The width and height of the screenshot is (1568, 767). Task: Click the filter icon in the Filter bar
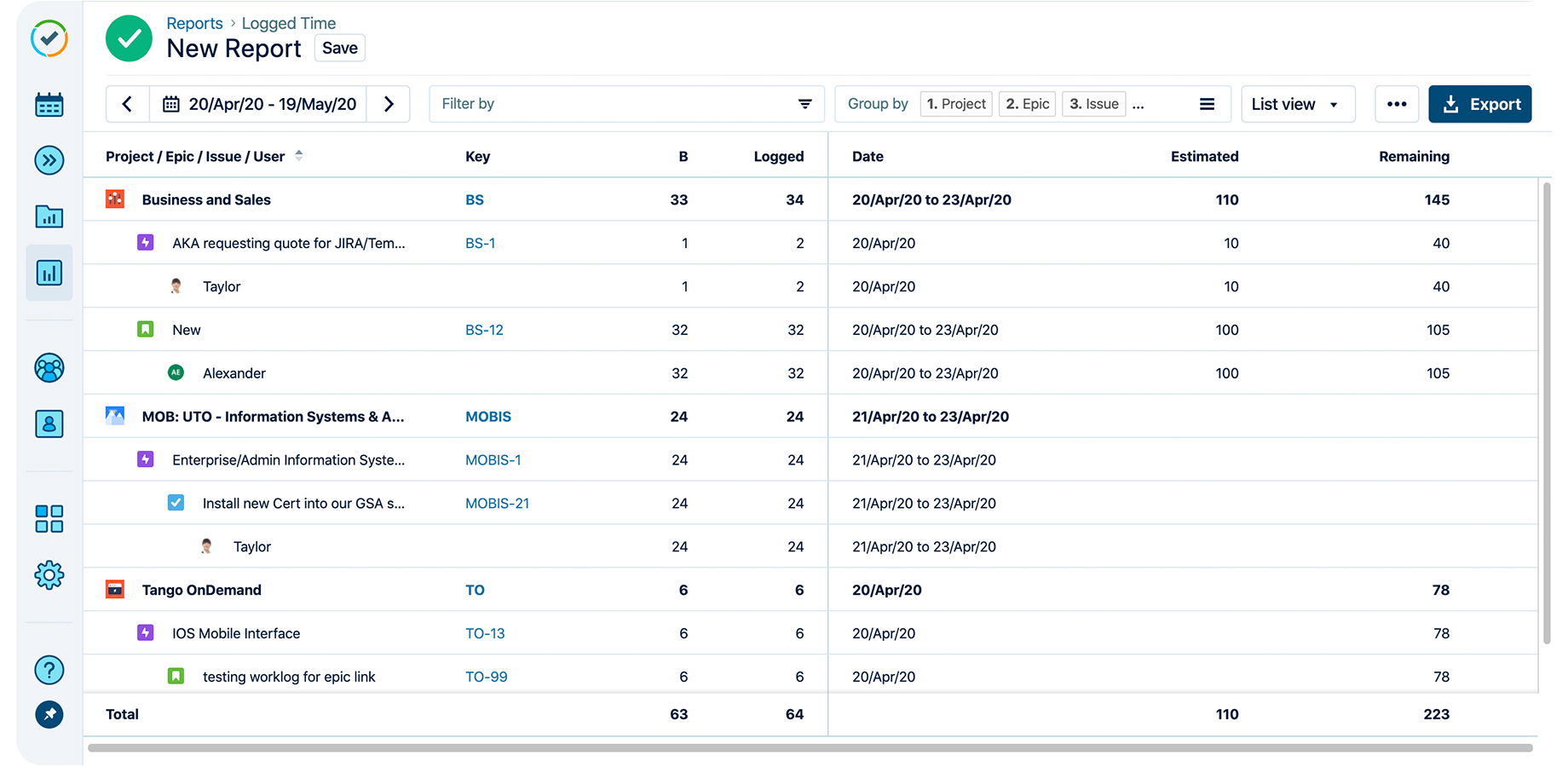(804, 103)
